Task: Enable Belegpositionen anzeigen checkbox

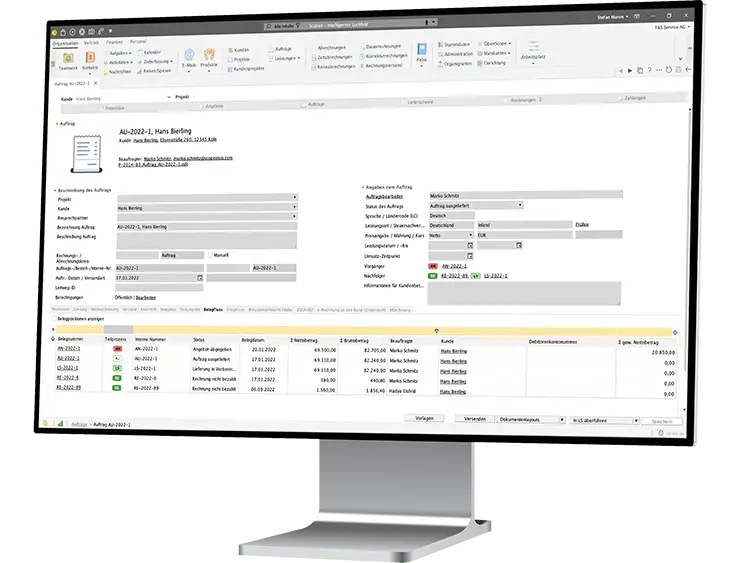Action: pyautogui.click(x=53, y=319)
